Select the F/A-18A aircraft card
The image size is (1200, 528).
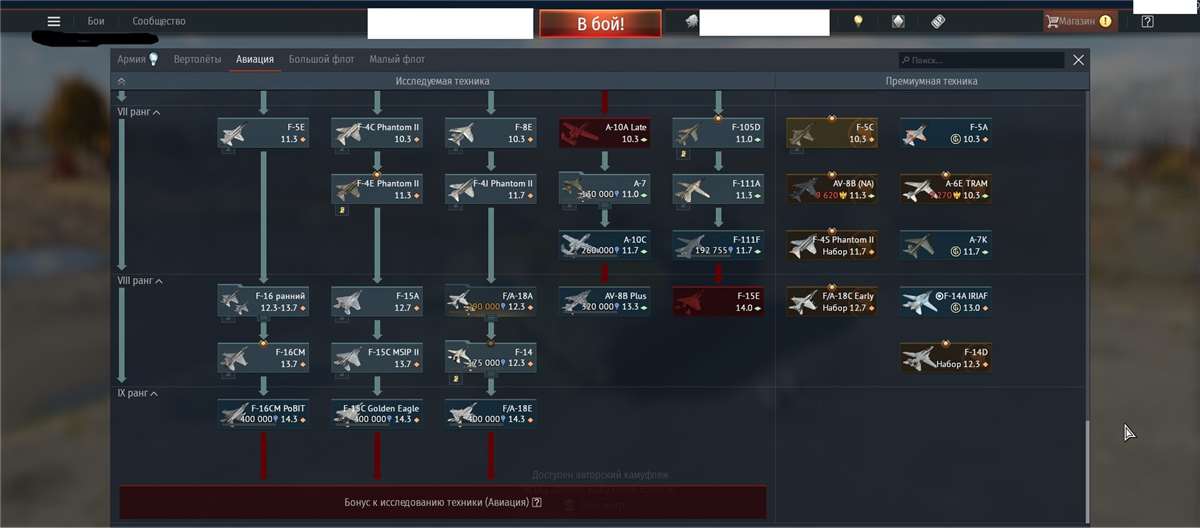pos(490,301)
